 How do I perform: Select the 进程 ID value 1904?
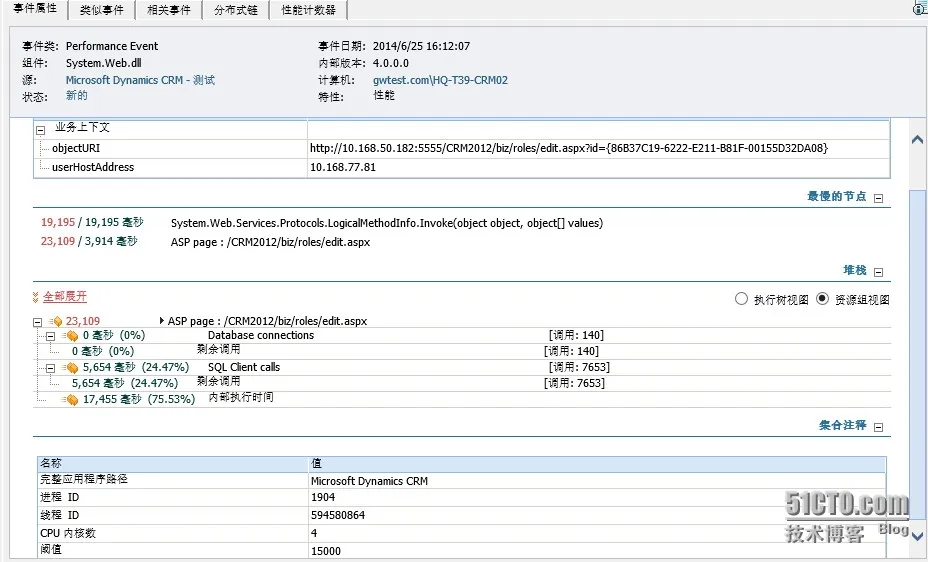pyautogui.click(x=323, y=498)
